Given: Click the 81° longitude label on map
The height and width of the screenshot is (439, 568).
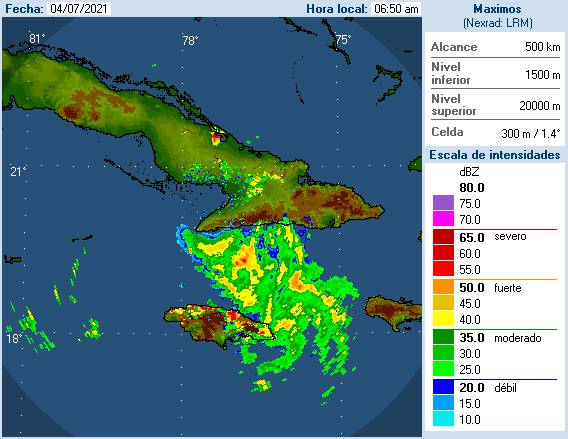Looking at the screenshot, I should click(x=37, y=38).
